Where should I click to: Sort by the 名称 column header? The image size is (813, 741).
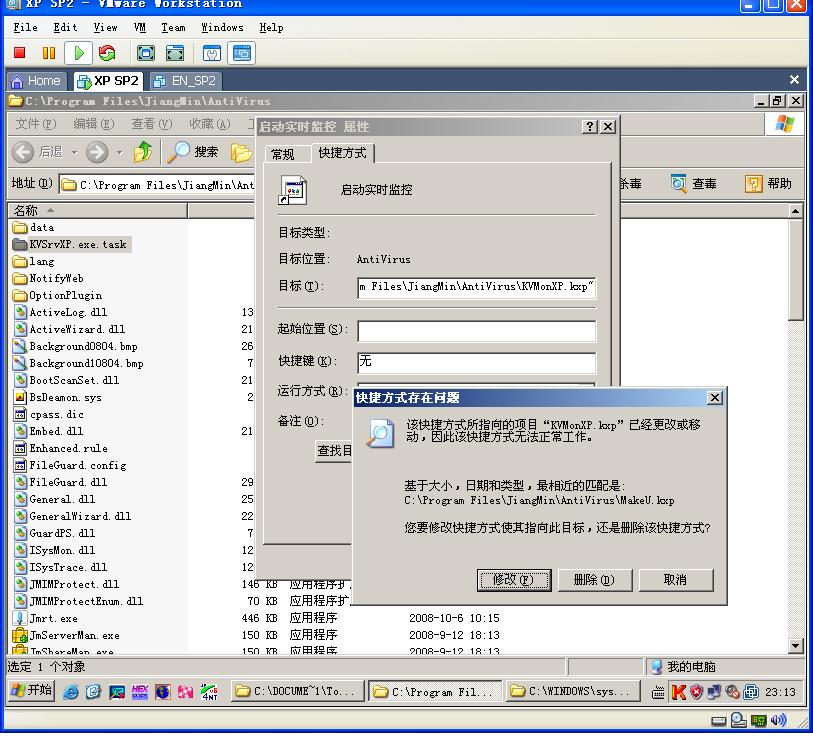(x=98, y=211)
